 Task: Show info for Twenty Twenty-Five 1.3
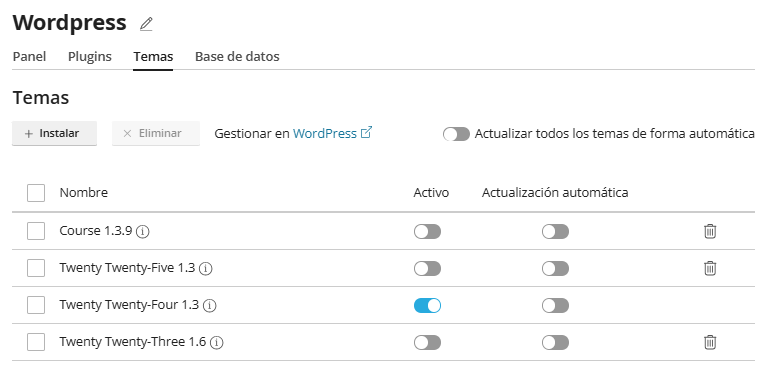coord(206,269)
